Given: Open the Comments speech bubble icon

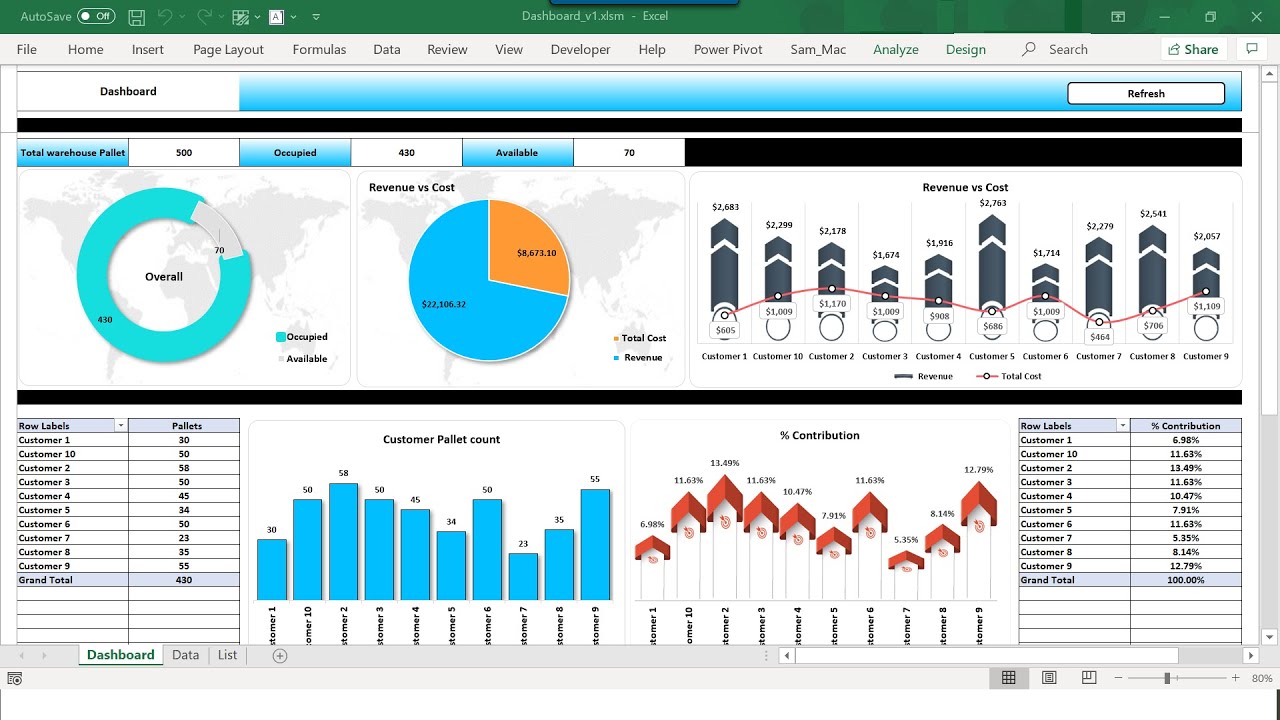Looking at the screenshot, I should click(x=1251, y=49).
